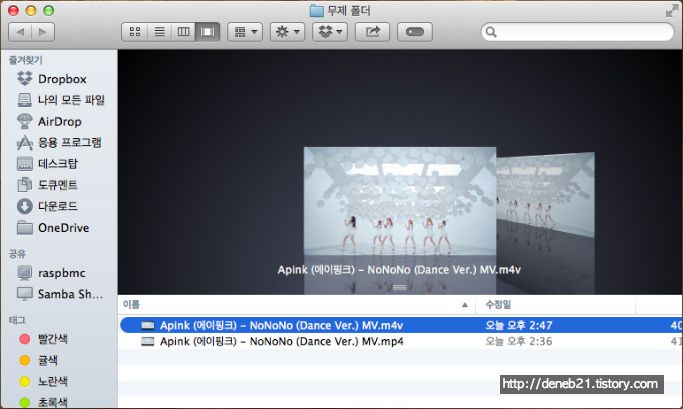Click the 무제 폴더 title folder icon
683x409 pixels.
tap(316, 11)
